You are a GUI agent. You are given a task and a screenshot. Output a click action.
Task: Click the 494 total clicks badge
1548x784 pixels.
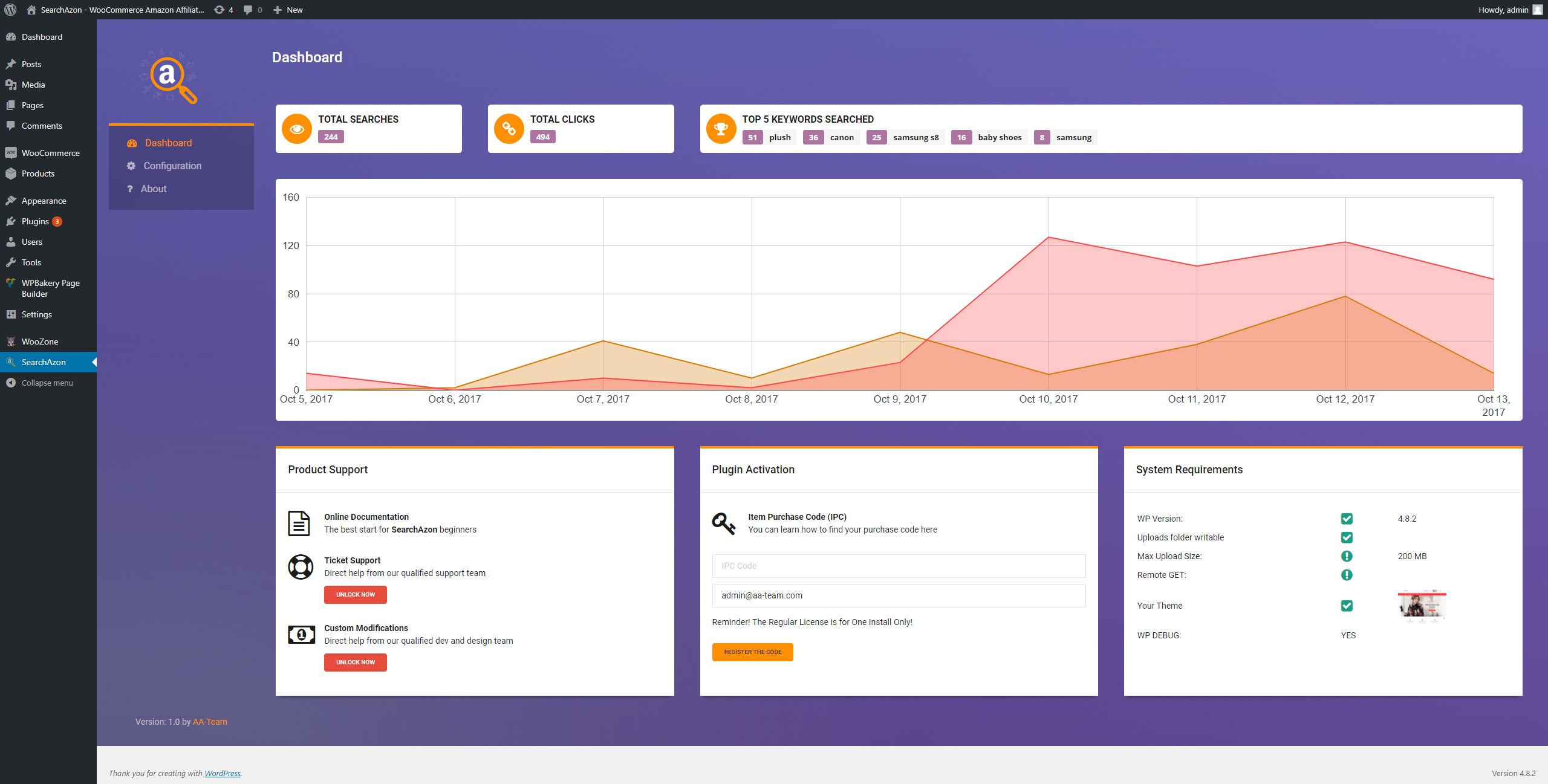pos(543,137)
